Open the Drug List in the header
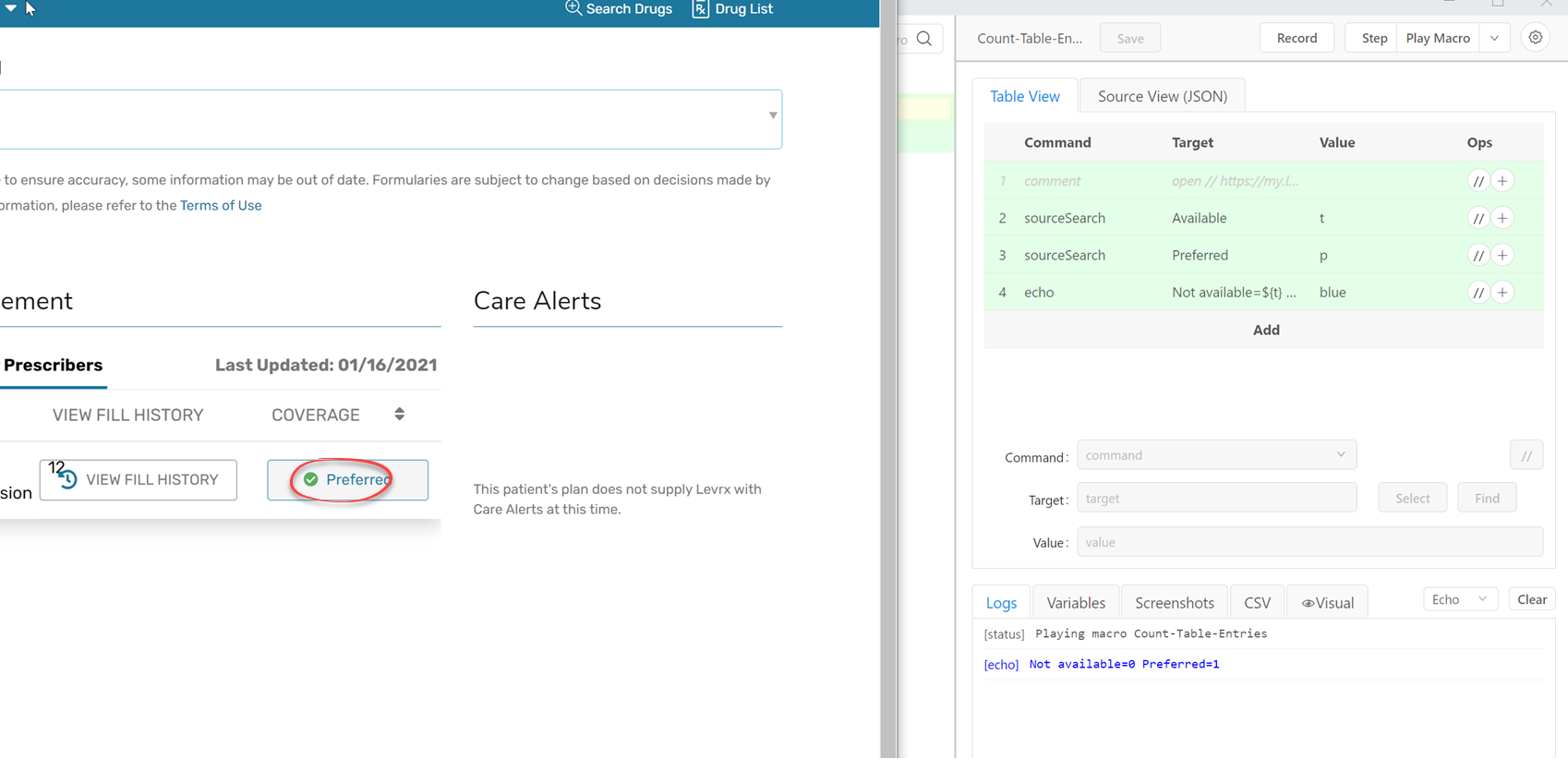The height and width of the screenshot is (759, 1568). pos(732,9)
